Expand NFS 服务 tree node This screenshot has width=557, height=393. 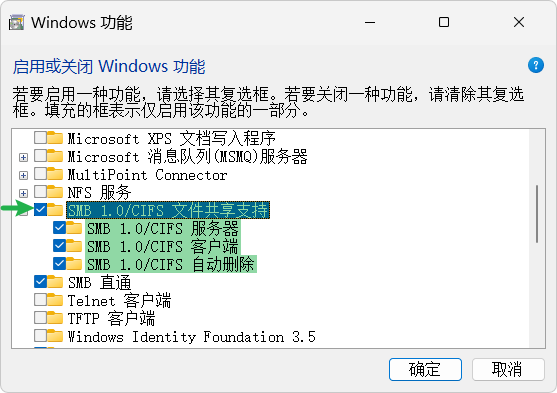click(x=23, y=193)
